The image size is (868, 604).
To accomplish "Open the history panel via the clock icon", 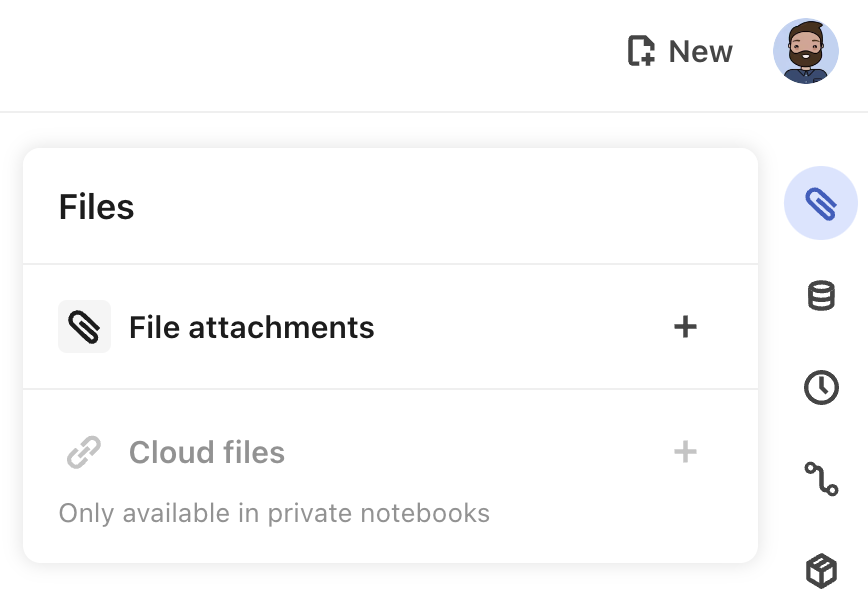I will [820, 388].
